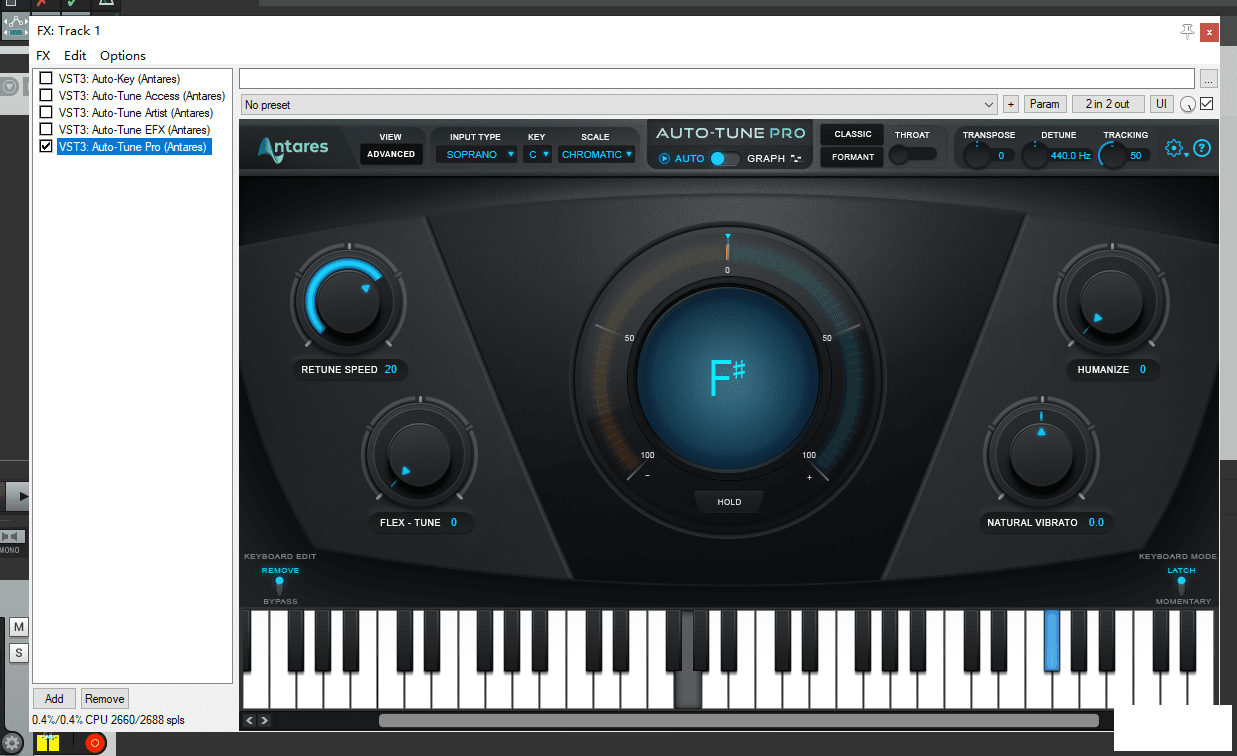This screenshot has width=1237, height=756.
Task: Click the REAPER envelope points toolbar icon
Action: (x=15, y=24)
